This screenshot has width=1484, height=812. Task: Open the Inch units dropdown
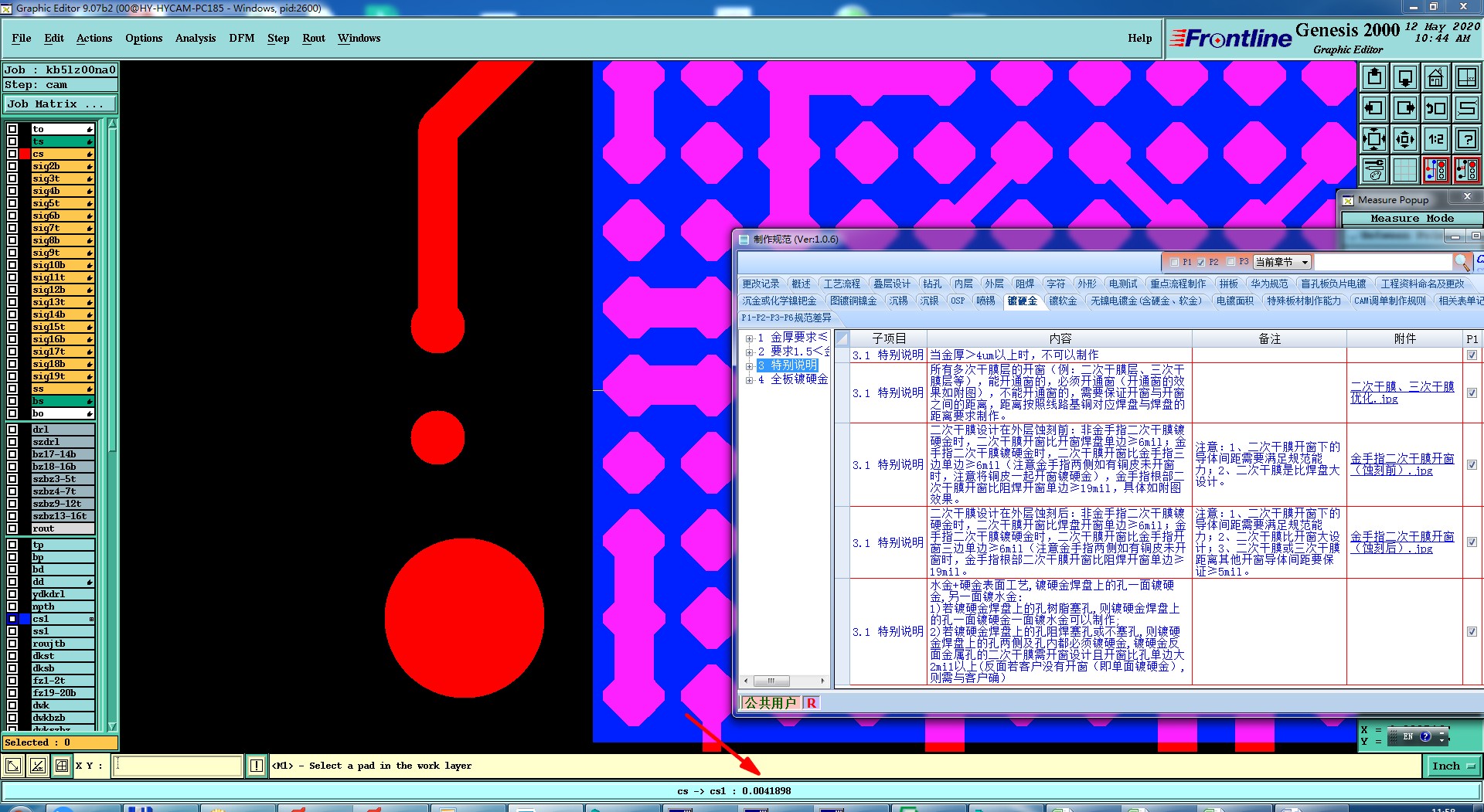(x=1453, y=766)
